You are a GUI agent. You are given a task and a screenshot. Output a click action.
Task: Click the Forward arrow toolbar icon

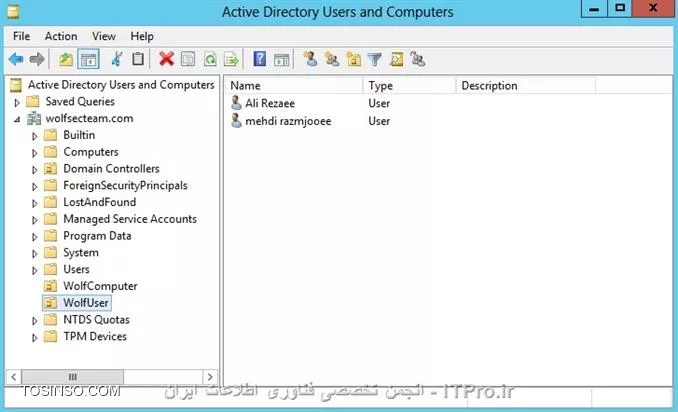(37, 59)
